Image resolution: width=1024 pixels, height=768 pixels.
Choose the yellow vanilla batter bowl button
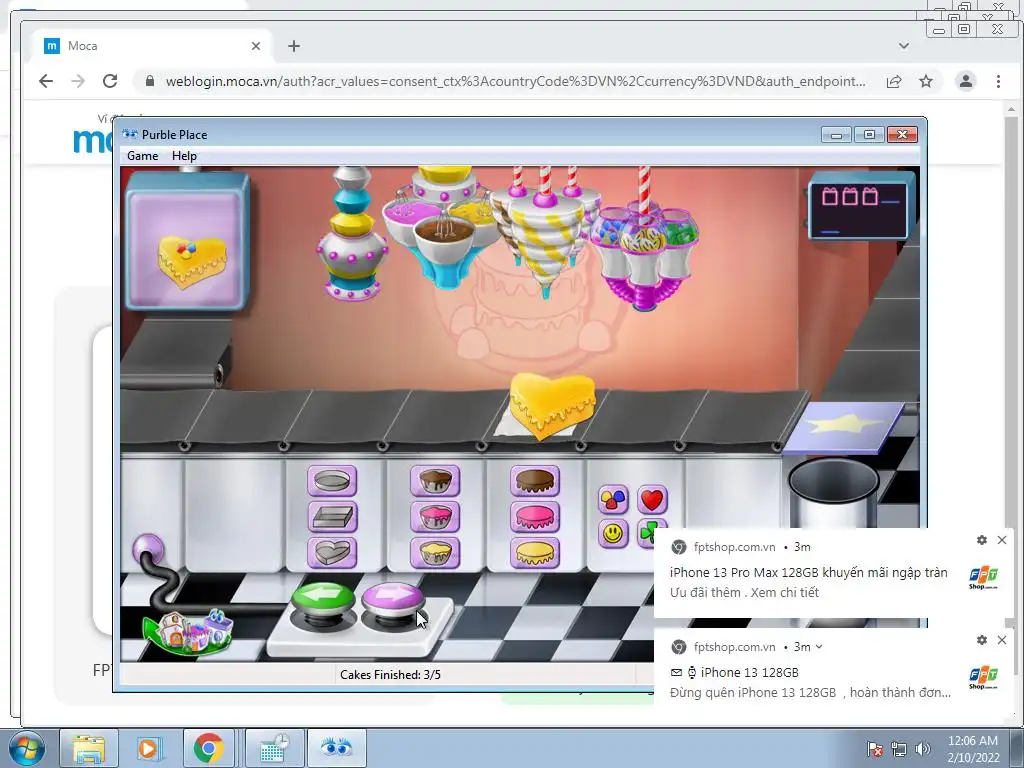[x=435, y=553]
